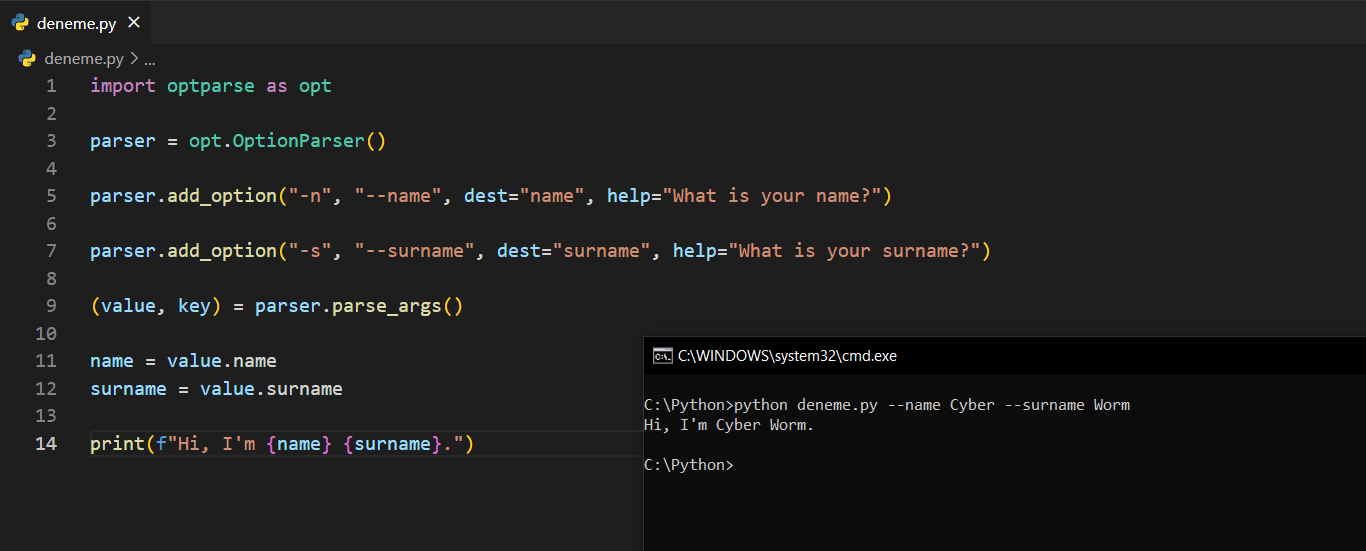Viewport: 1366px width, 551px height.
Task: Click the "--surname" string on line 7
Action: [x=414, y=251]
